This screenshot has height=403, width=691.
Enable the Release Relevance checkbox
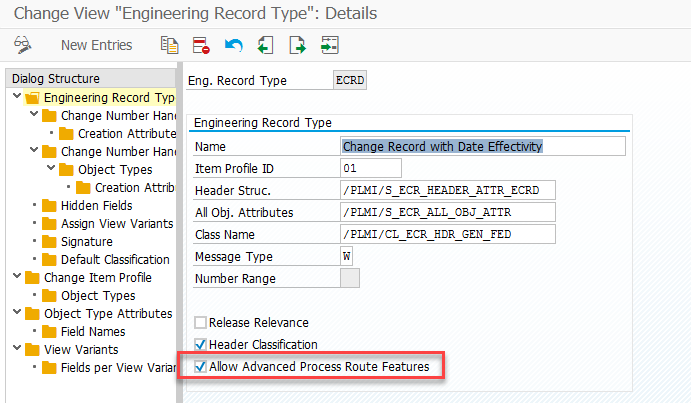201,323
